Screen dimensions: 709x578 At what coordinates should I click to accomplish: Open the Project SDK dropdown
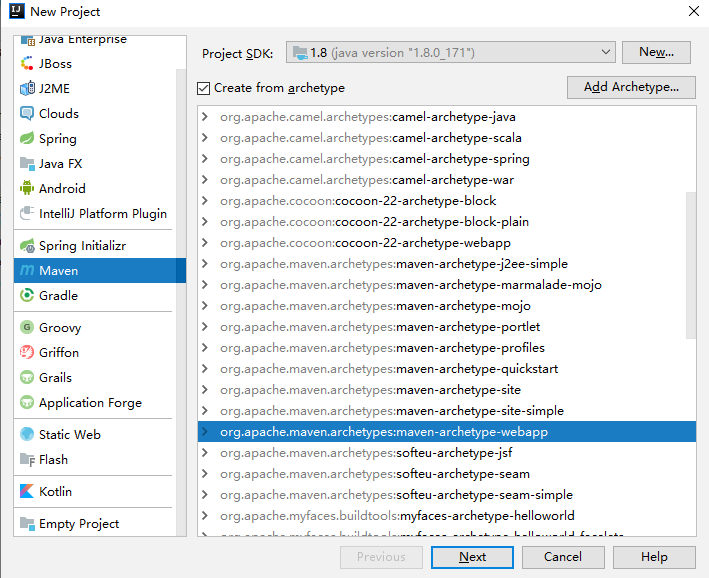(x=451, y=52)
